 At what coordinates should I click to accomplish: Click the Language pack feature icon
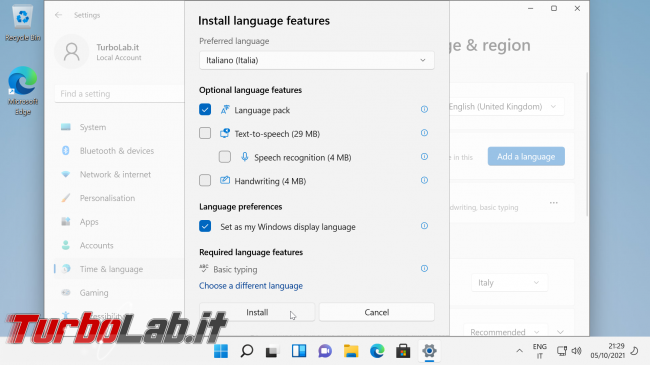coord(225,110)
